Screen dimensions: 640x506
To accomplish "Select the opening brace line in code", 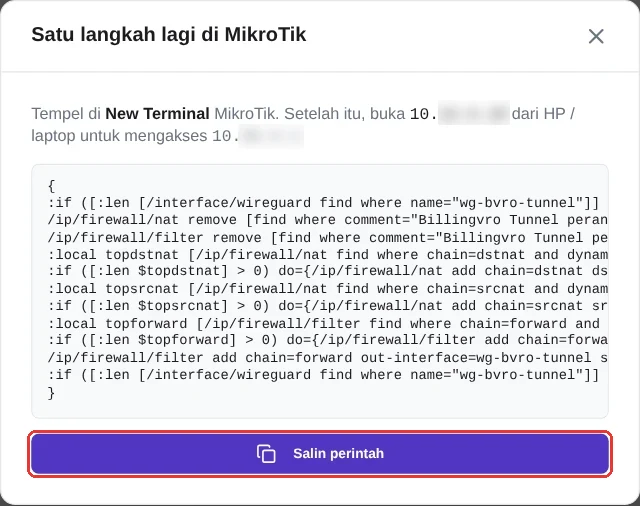I will (x=51, y=186).
